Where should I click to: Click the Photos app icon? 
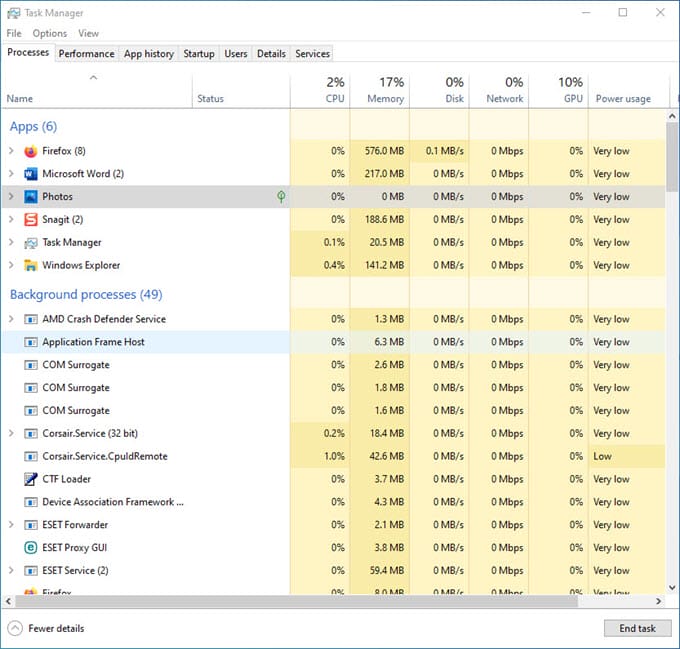pyautogui.click(x=31, y=197)
